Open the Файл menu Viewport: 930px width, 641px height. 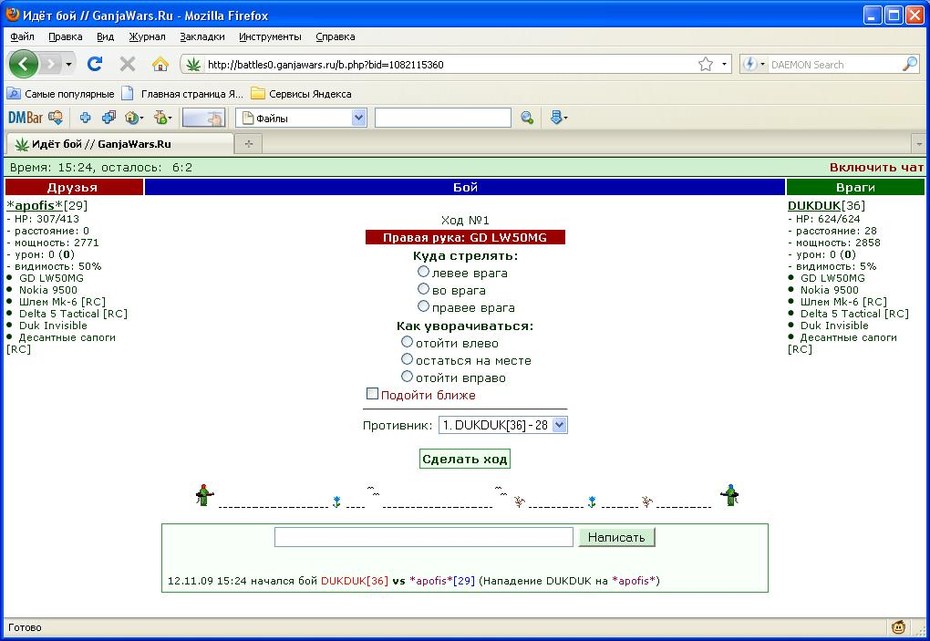pyautogui.click(x=22, y=36)
